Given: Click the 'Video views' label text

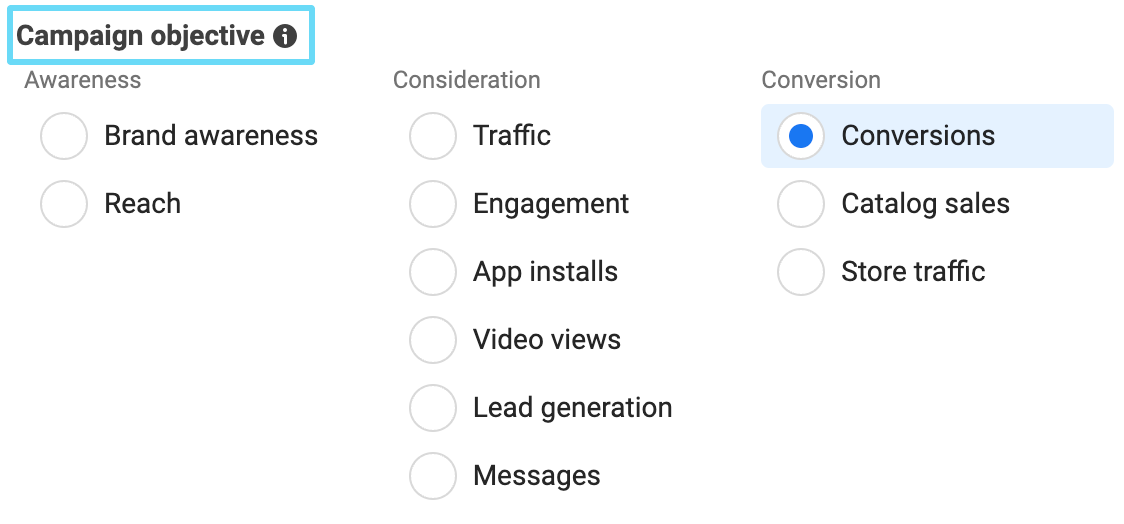Looking at the screenshot, I should click(547, 340).
